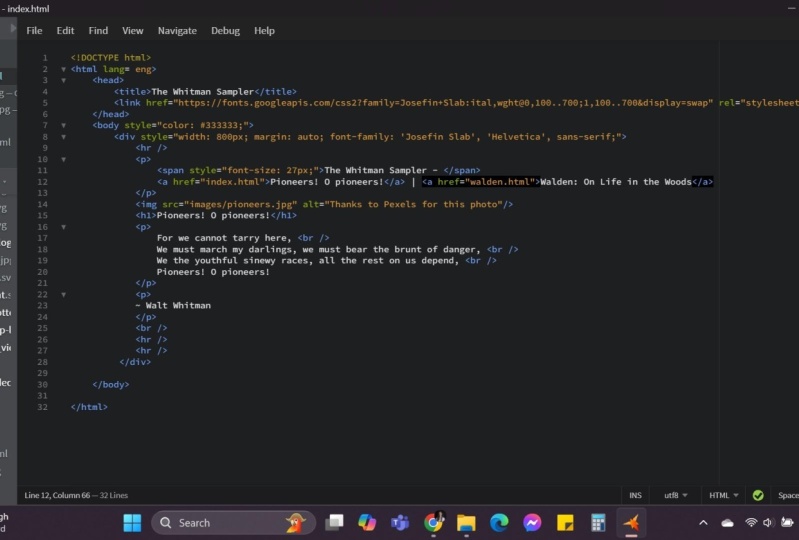Open Calculator from the taskbar
Image resolution: width=799 pixels, height=540 pixels.
[598, 523]
